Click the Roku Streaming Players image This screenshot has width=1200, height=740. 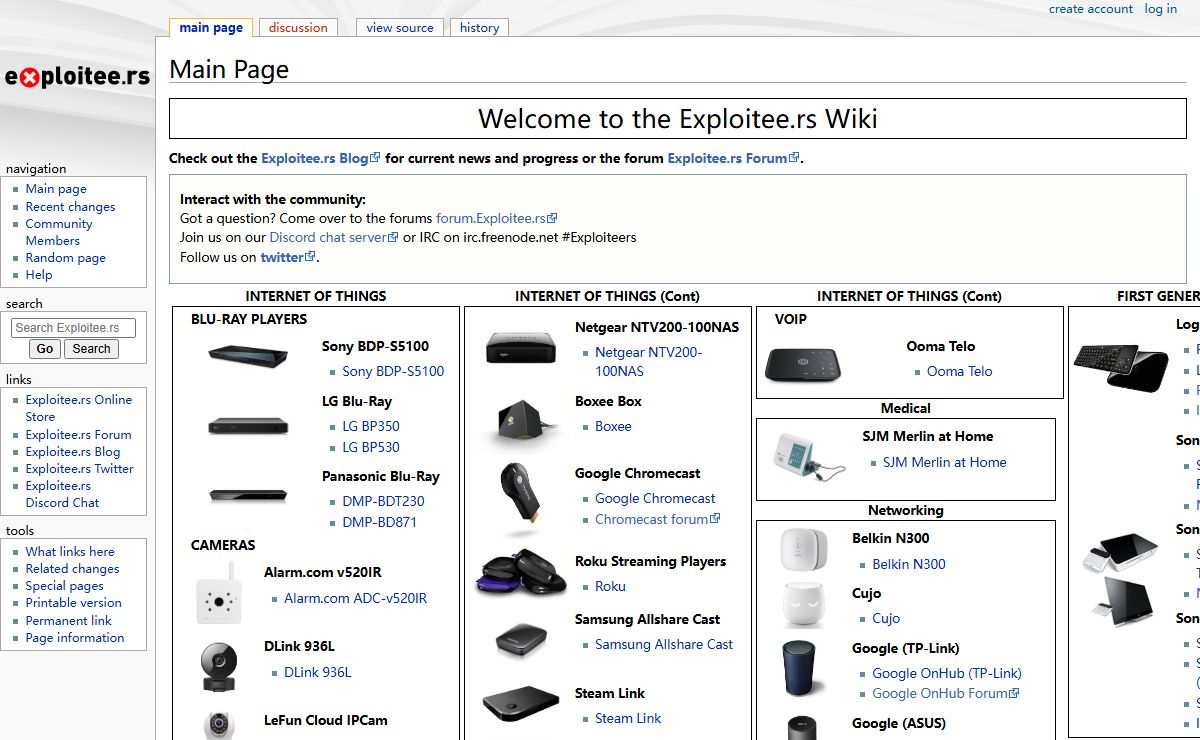[520, 572]
